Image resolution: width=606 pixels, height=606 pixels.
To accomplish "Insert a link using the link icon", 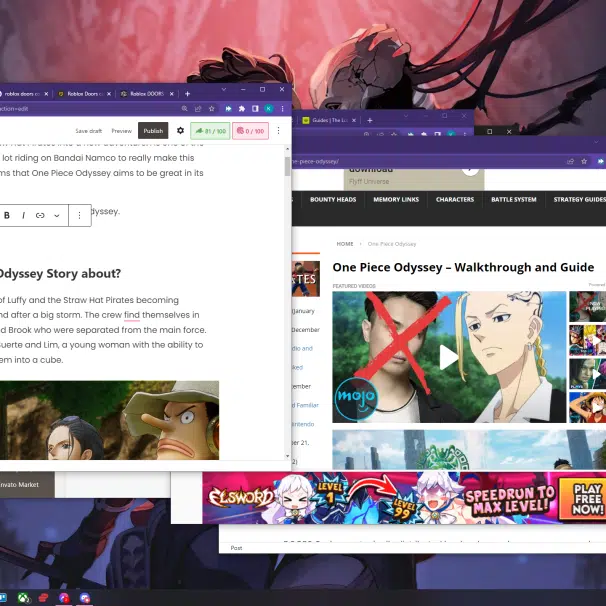I will pyautogui.click(x=40, y=215).
